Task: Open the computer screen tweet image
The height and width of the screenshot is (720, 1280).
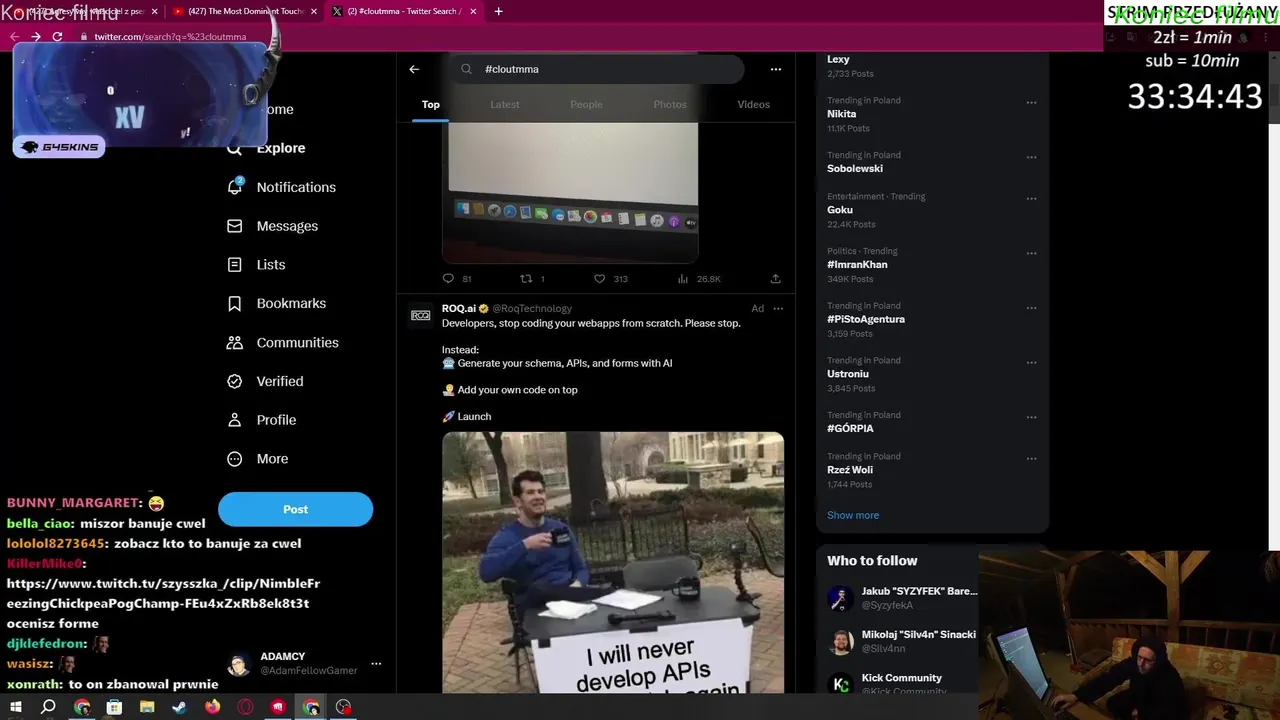Action: [570, 193]
